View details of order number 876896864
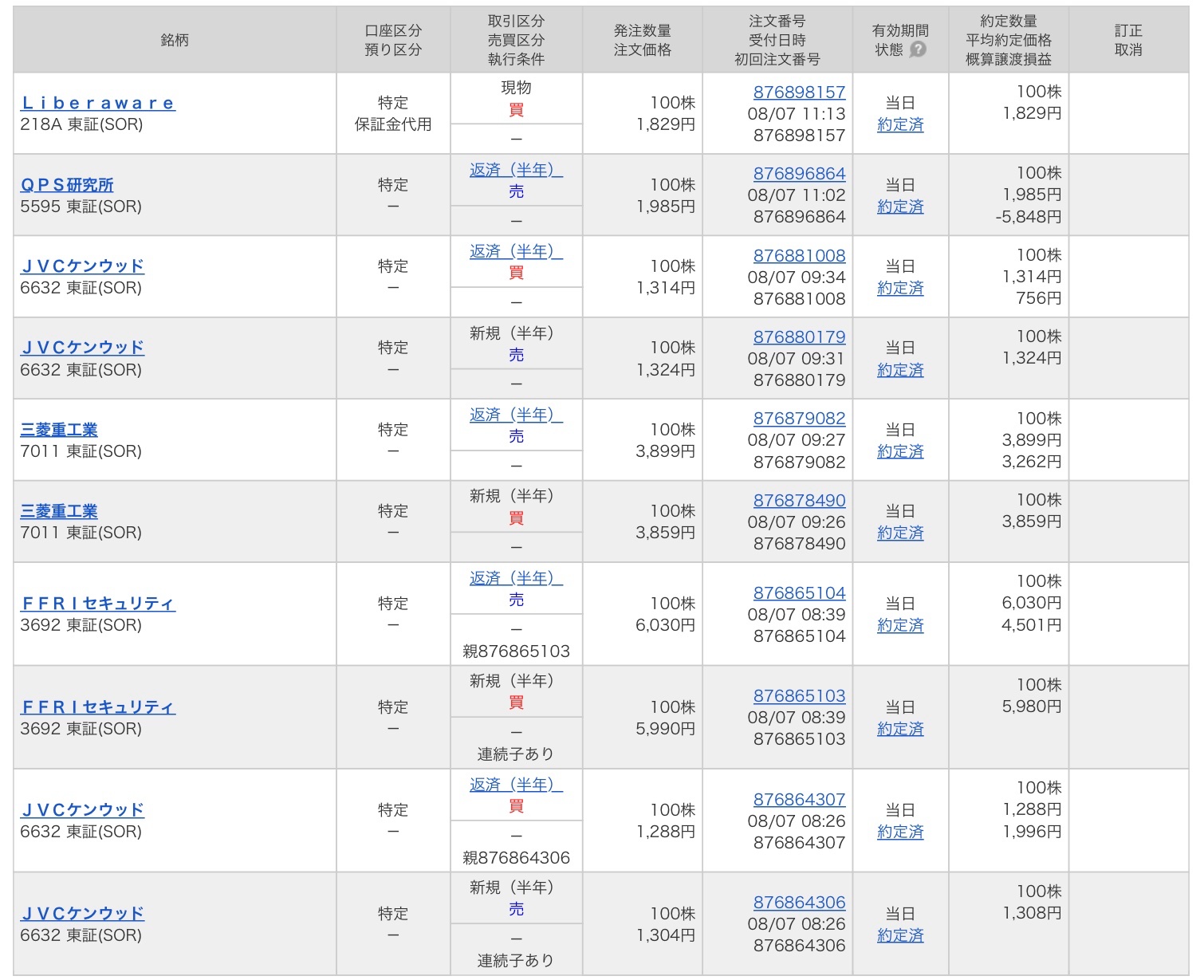This screenshot has height=980, width=1204. [800, 173]
